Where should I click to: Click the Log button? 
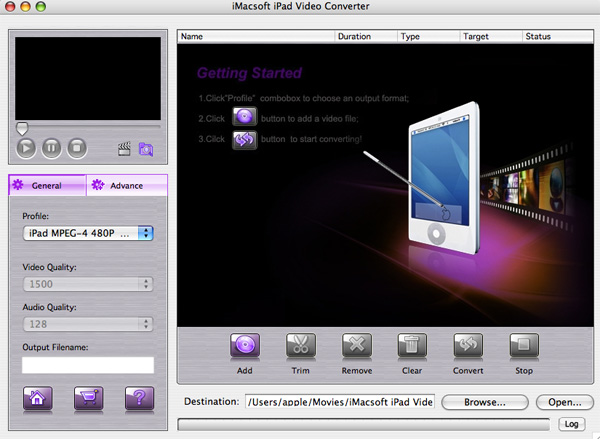point(571,424)
